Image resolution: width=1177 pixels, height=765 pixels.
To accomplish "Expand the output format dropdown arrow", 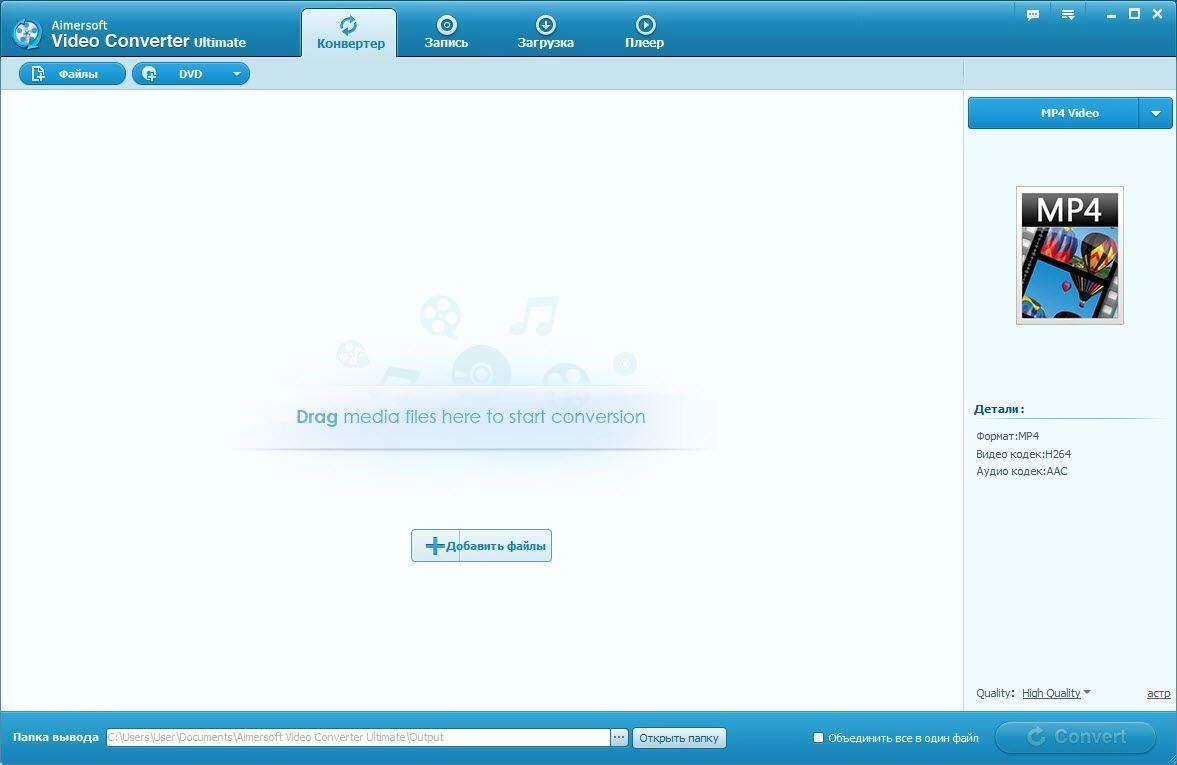I will (1156, 113).
